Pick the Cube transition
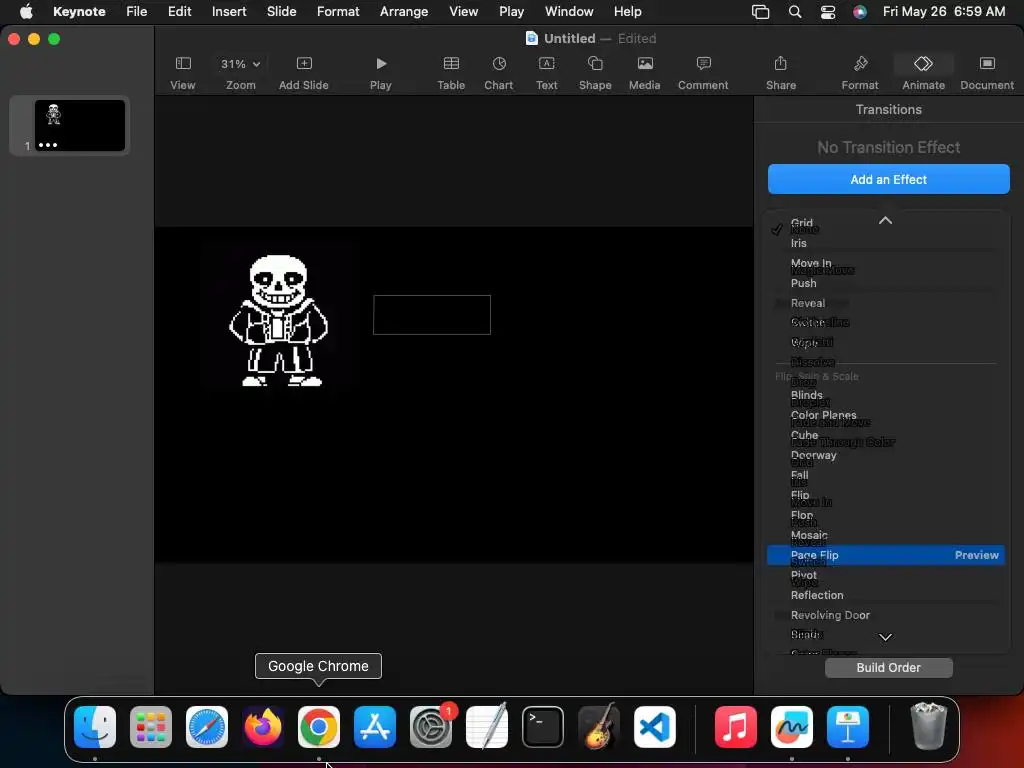Image resolution: width=1024 pixels, height=768 pixels. click(805, 435)
